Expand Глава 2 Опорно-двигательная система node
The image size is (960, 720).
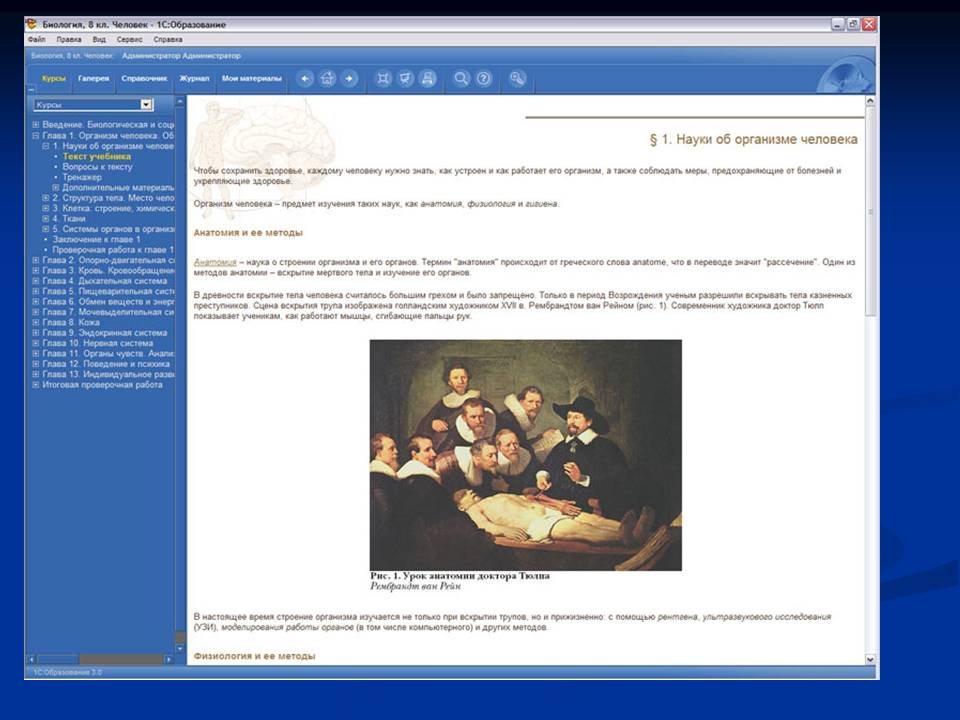click(36, 260)
